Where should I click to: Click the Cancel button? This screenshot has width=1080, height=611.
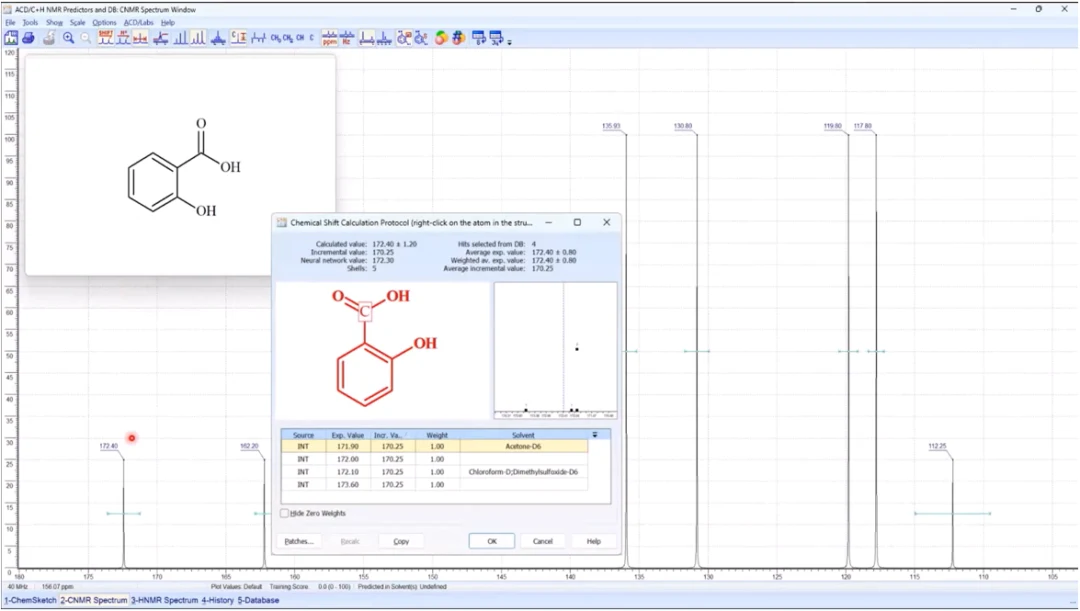click(x=543, y=541)
